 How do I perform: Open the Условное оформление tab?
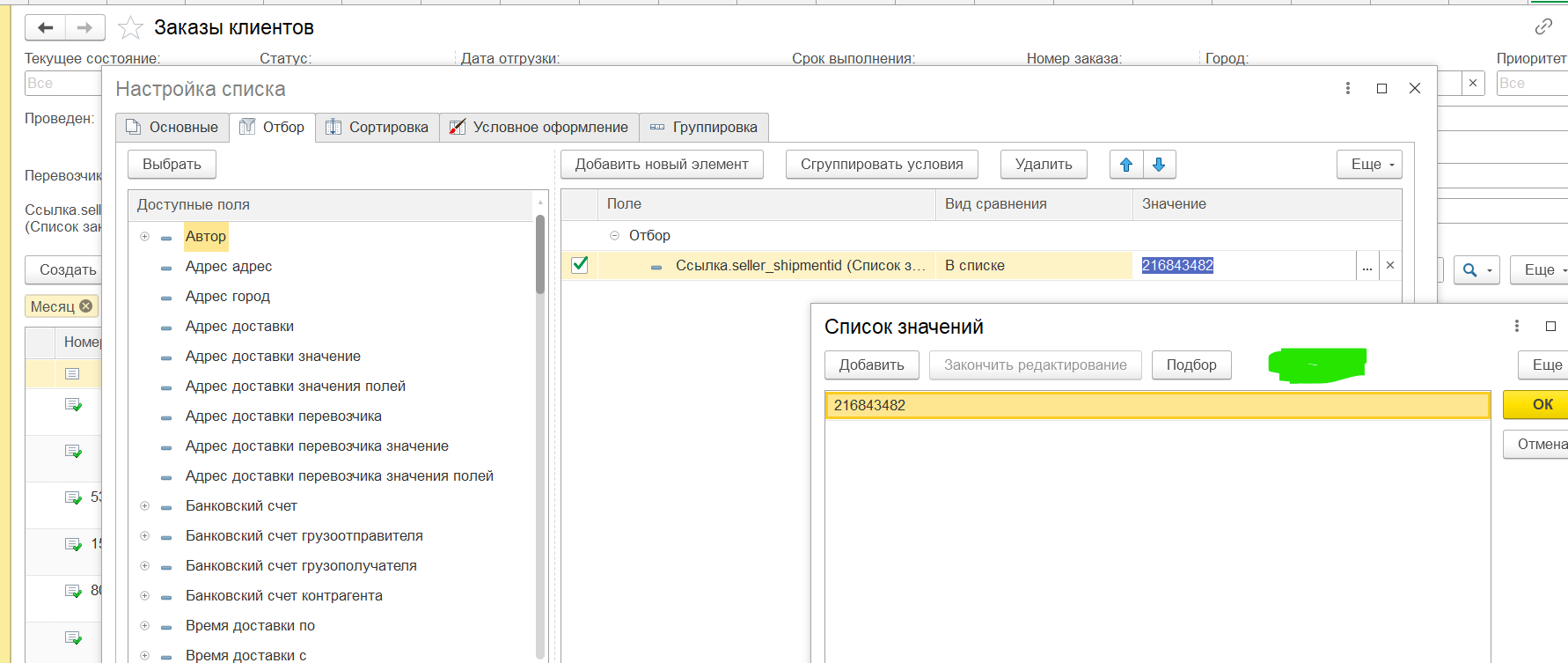539,128
